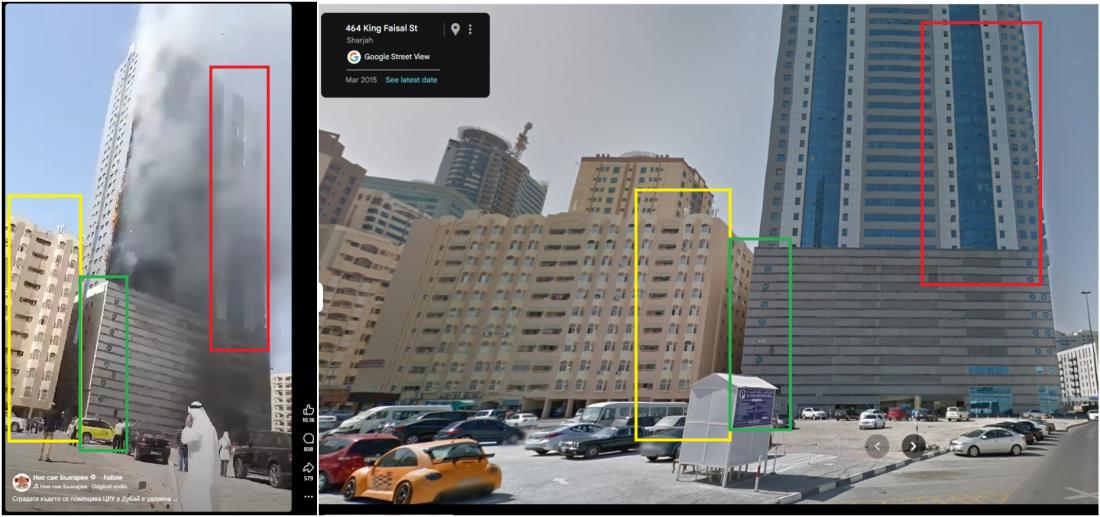Like the video with the thumbs-up icon
The image size is (1100, 517).
(x=308, y=410)
